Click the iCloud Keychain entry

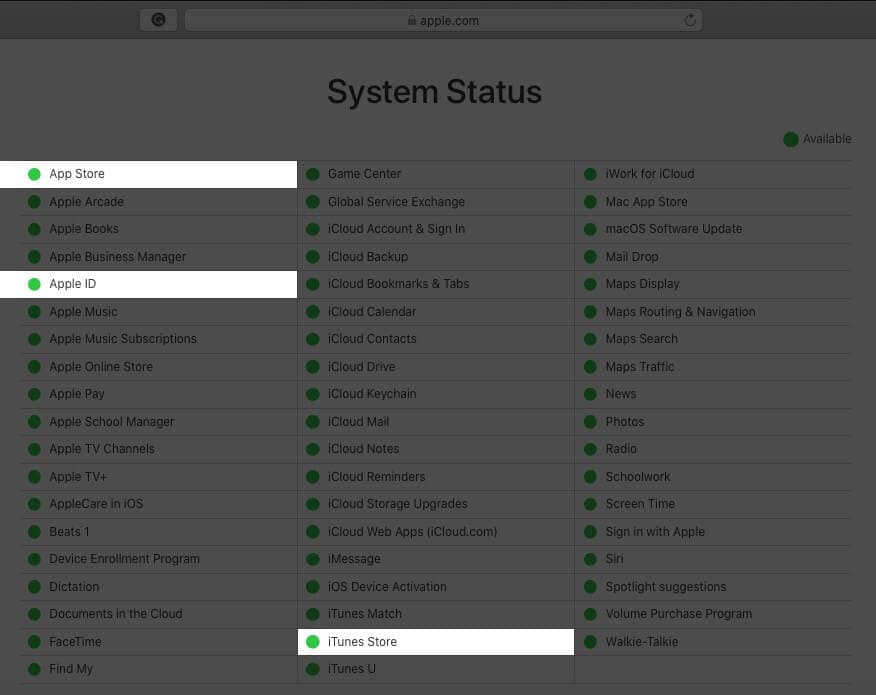(x=372, y=394)
